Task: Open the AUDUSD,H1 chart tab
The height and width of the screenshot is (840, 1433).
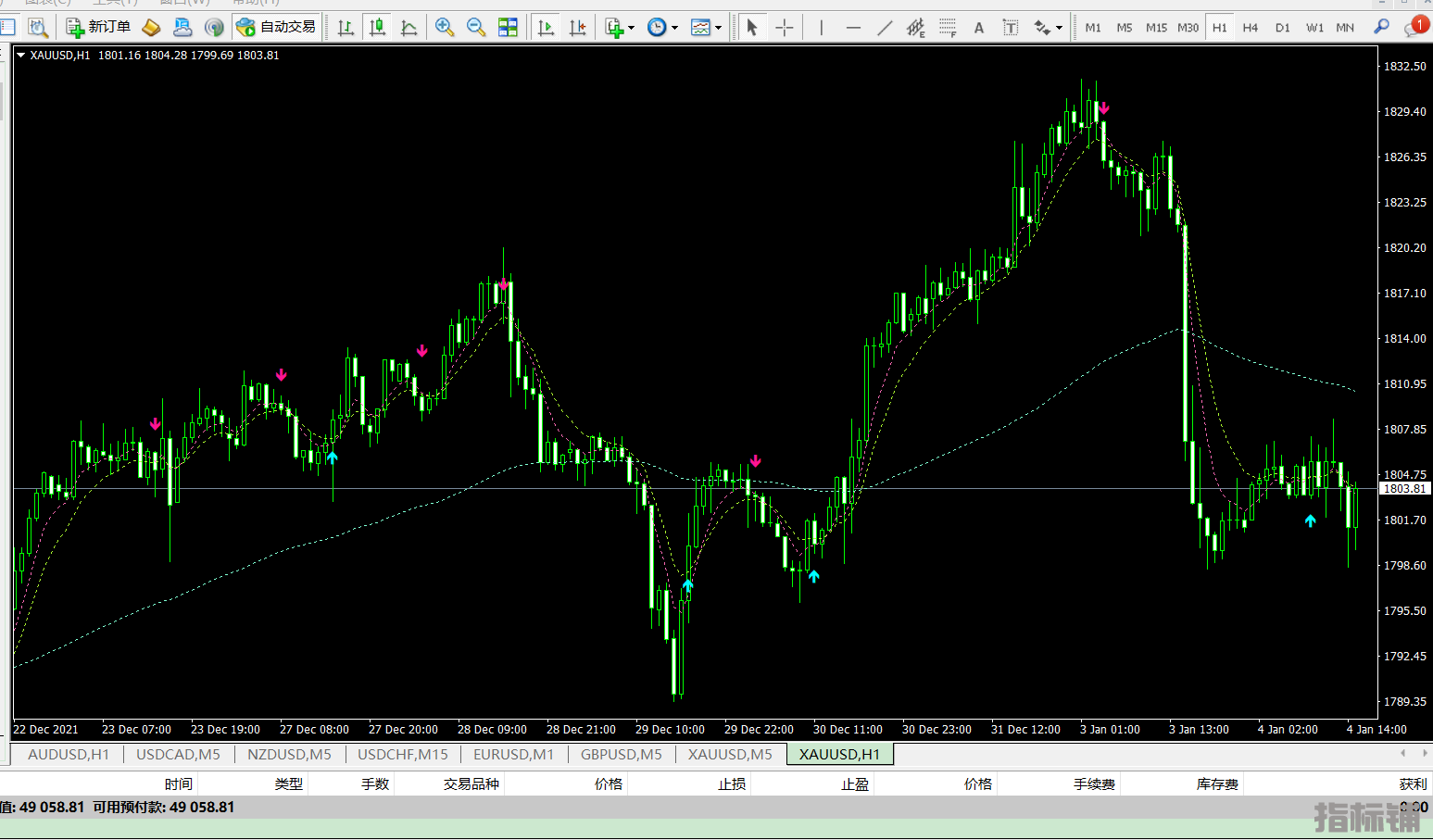Action: click(x=69, y=754)
